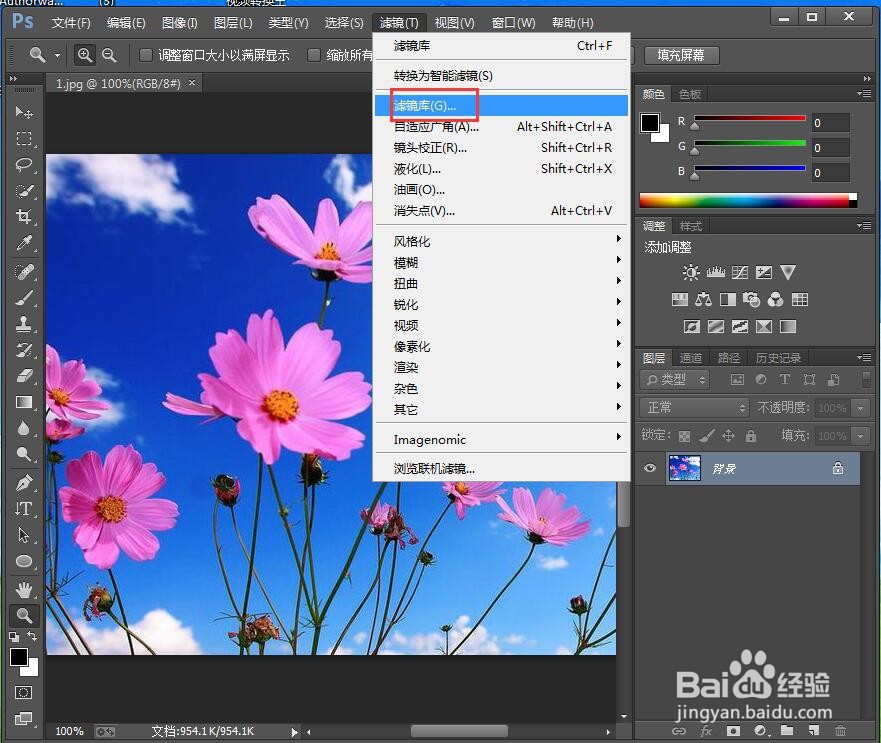Toggle pixel layer filter
Image resolution: width=881 pixels, height=743 pixels.
[737, 380]
